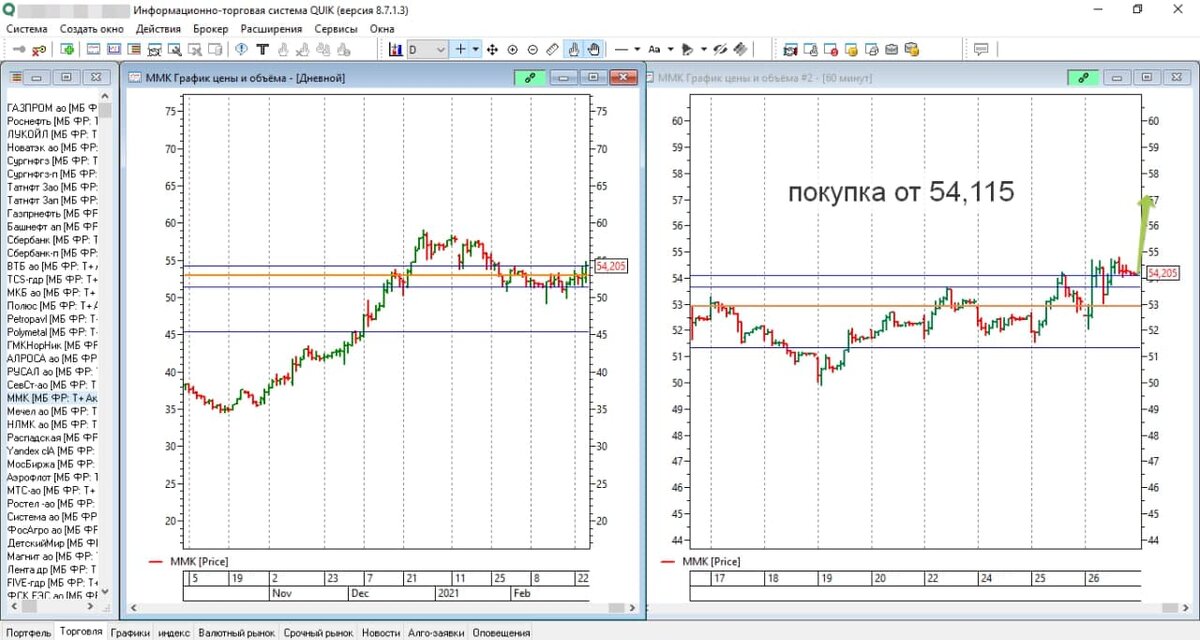The width and height of the screenshot is (1200, 640).
Task: Click the Aa text label tool
Action: [654, 49]
